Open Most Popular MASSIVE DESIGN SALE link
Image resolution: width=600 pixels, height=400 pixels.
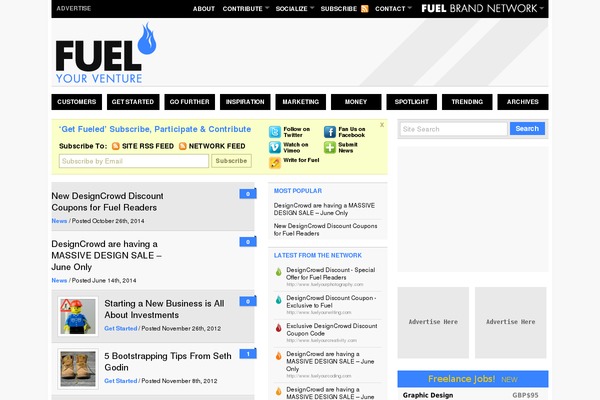pos(324,209)
